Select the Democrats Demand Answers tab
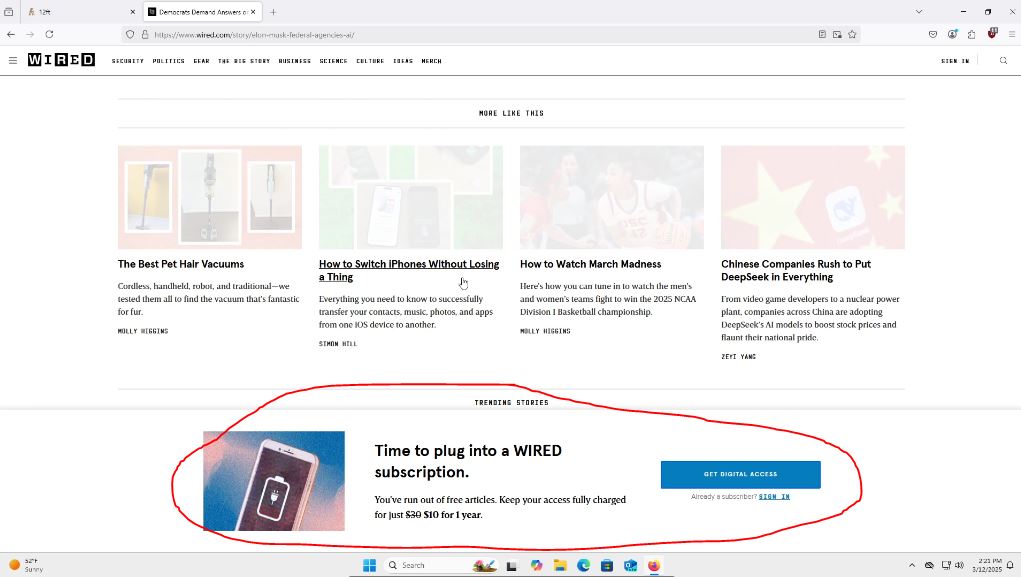Image resolution: width=1021 pixels, height=577 pixels. pyautogui.click(x=202, y=12)
